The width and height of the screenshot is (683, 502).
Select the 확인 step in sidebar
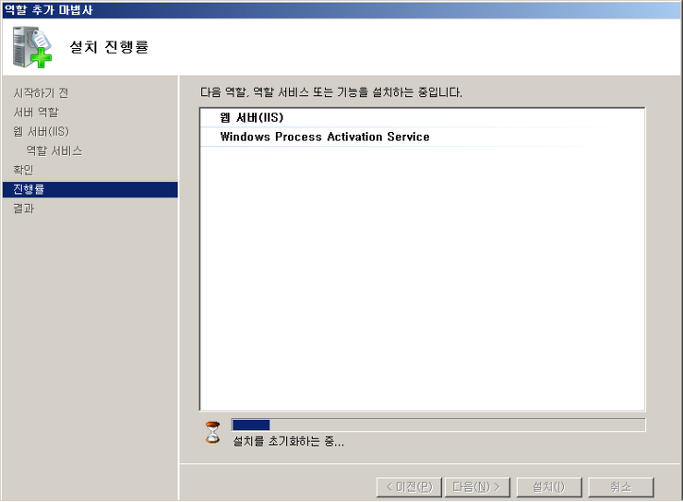pyautogui.click(x=23, y=170)
